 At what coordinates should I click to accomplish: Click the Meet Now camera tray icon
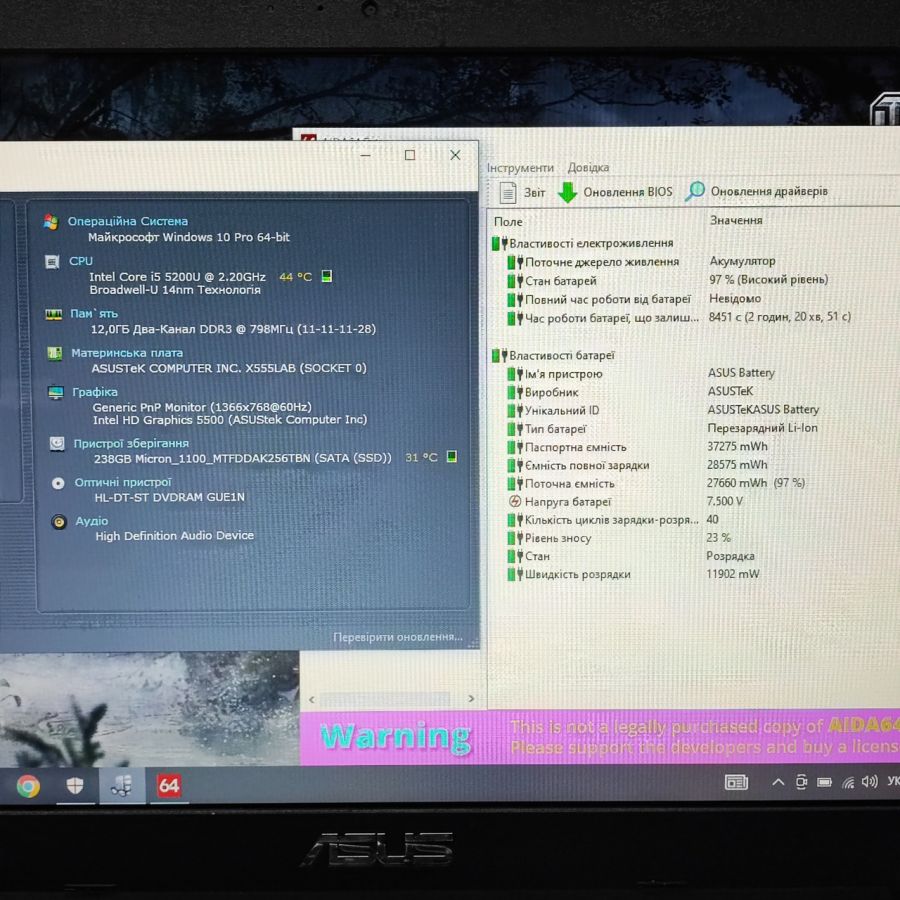[x=801, y=782]
